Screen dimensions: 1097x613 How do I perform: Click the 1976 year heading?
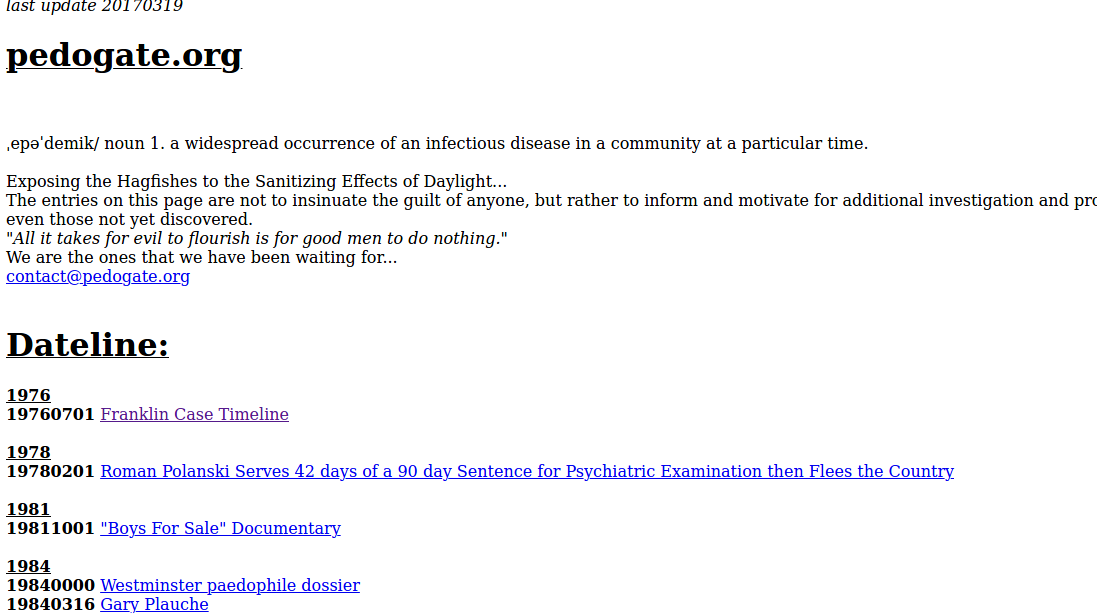coord(28,395)
